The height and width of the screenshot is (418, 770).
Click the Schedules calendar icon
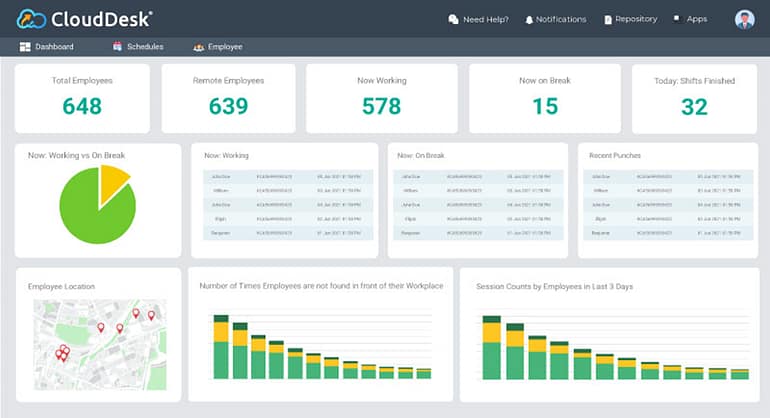point(117,47)
